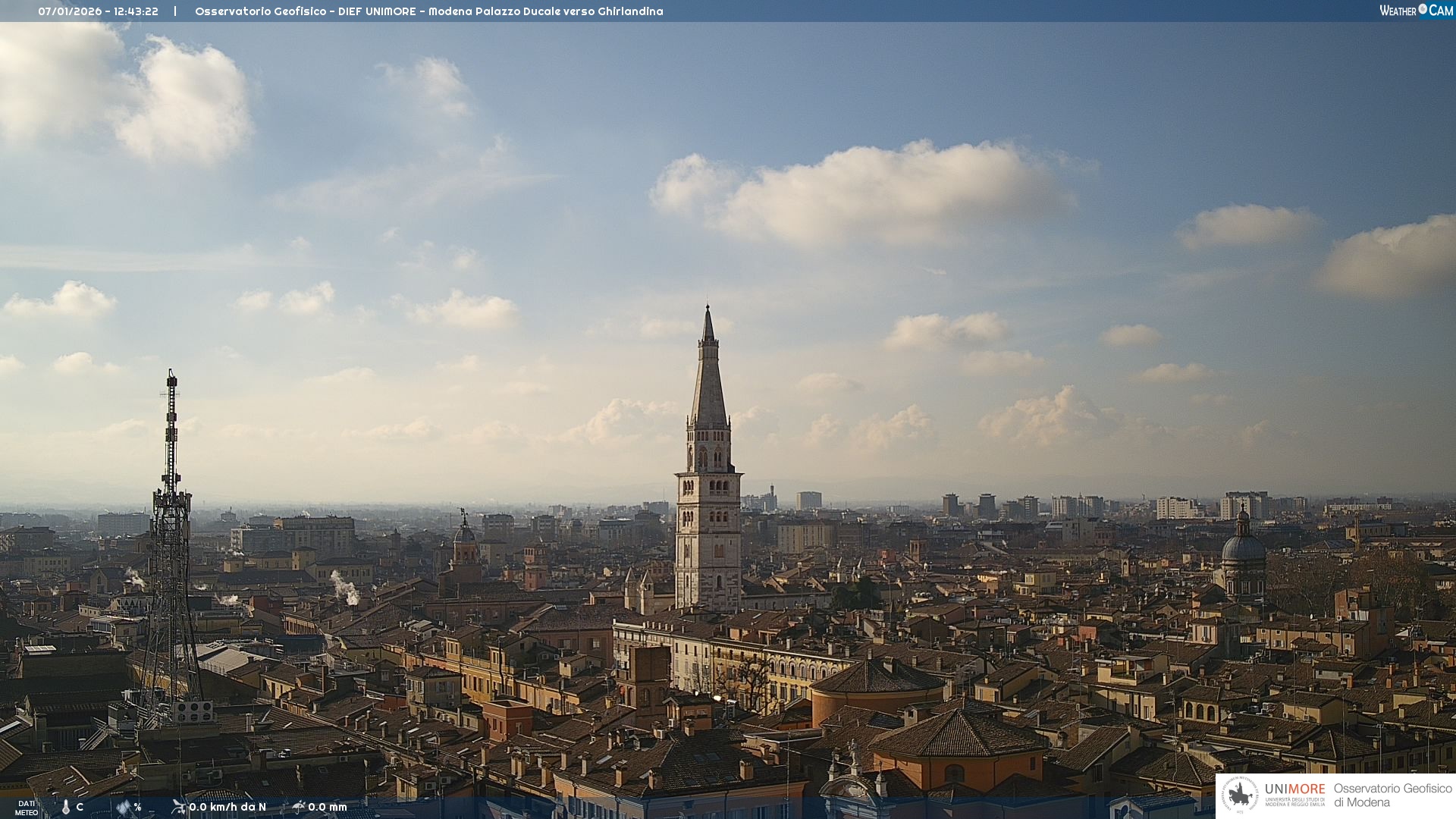The width and height of the screenshot is (1456, 819).
Task: Click the WeatherCam lens logo icon
Action: [x=1423, y=10]
